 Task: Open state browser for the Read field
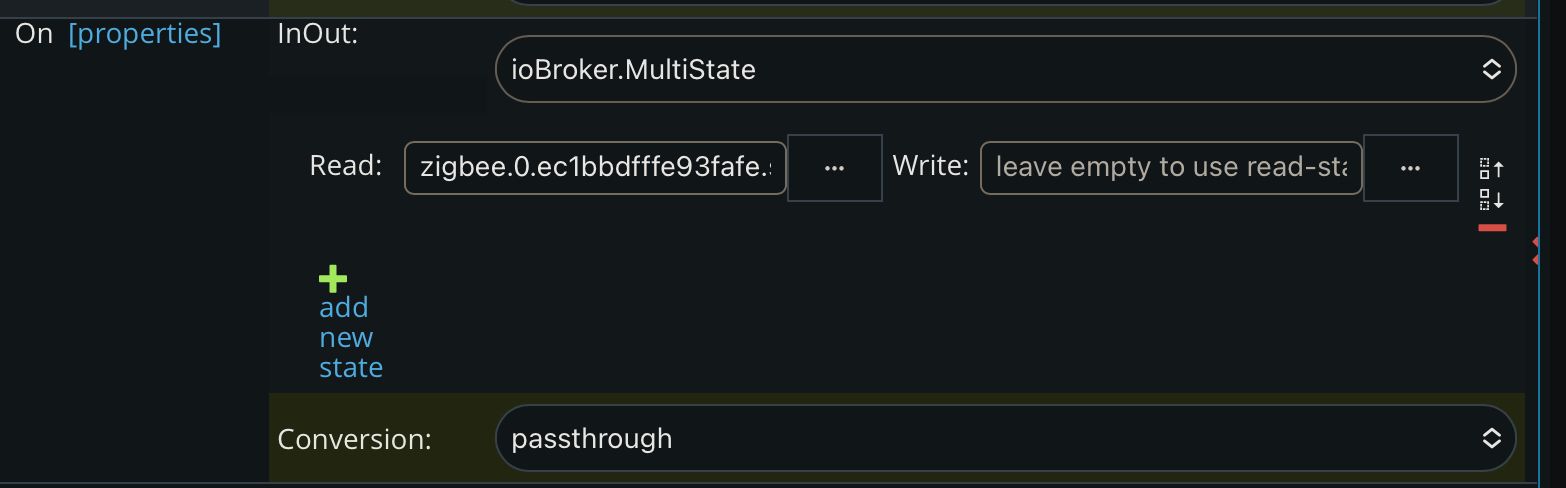(x=835, y=168)
